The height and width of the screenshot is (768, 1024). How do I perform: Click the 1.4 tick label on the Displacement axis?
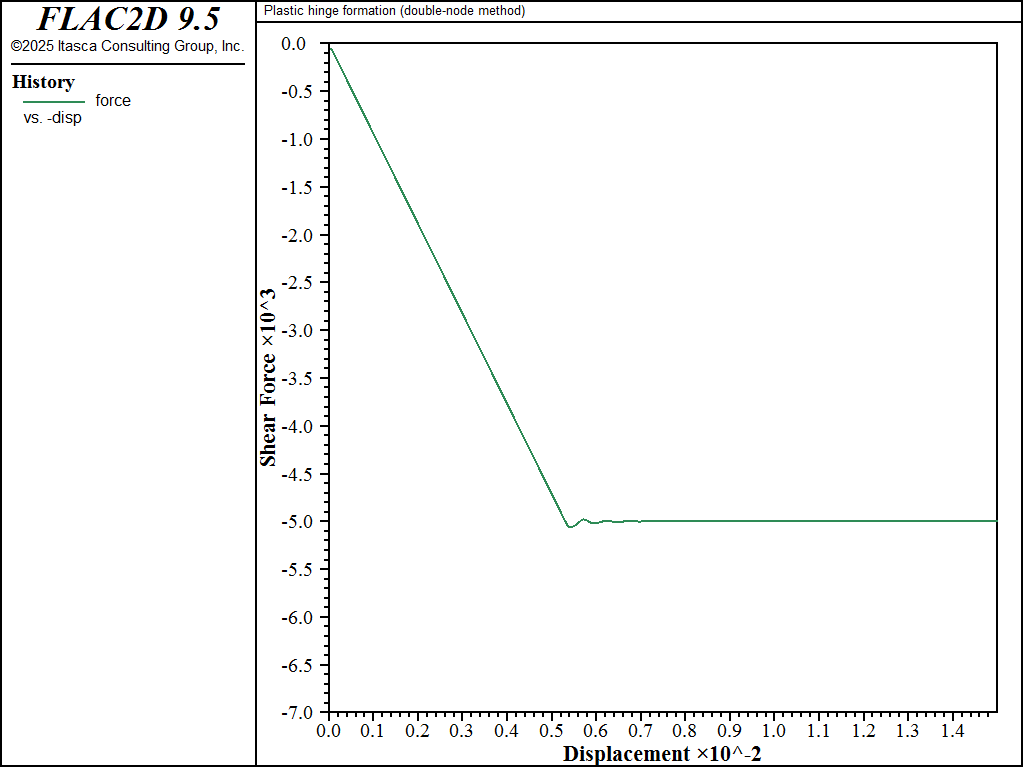click(952, 731)
